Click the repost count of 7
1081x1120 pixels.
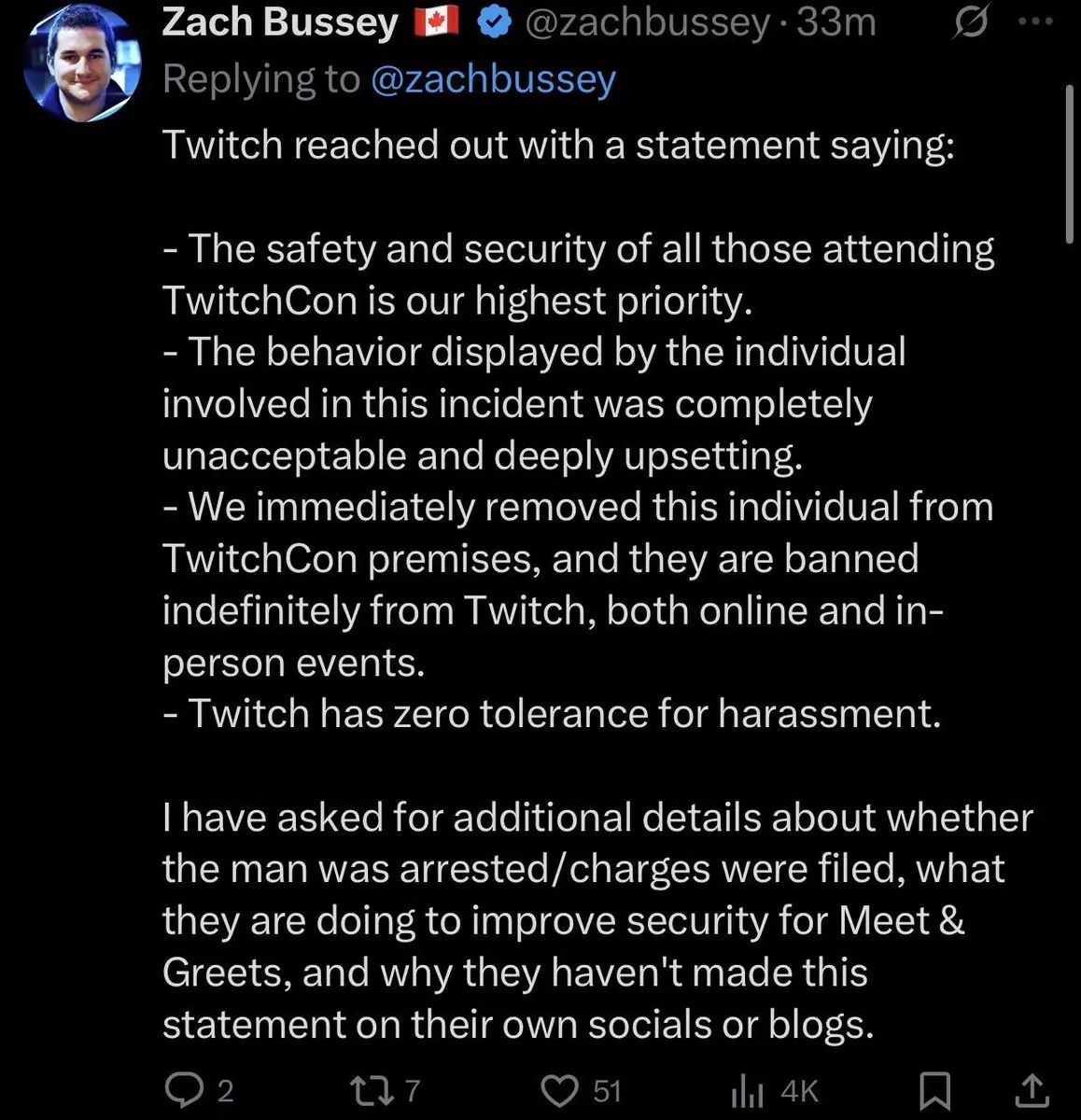tap(413, 1090)
